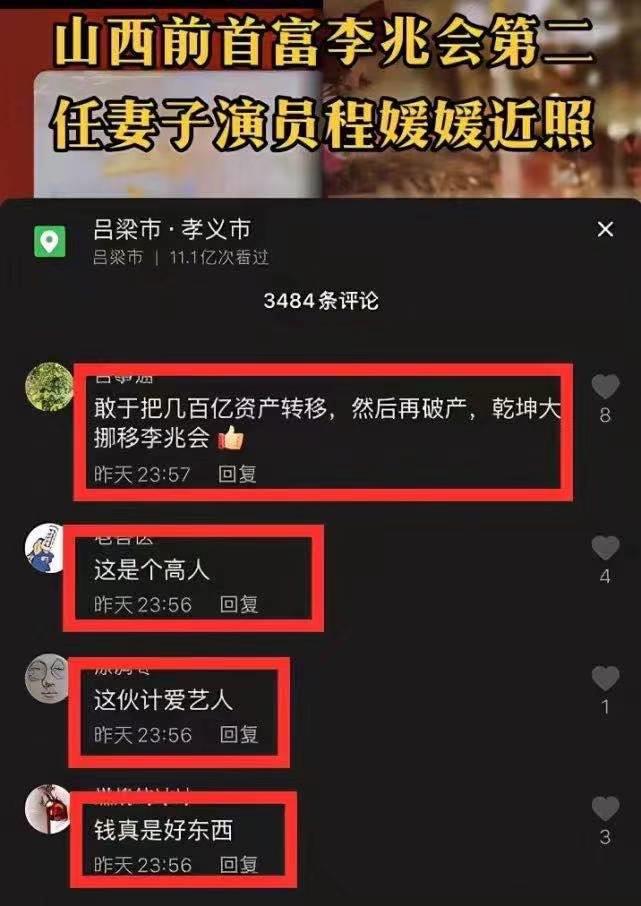Select the 3484条评论 comments header
This screenshot has width=641, height=906.
coord(321,300)
